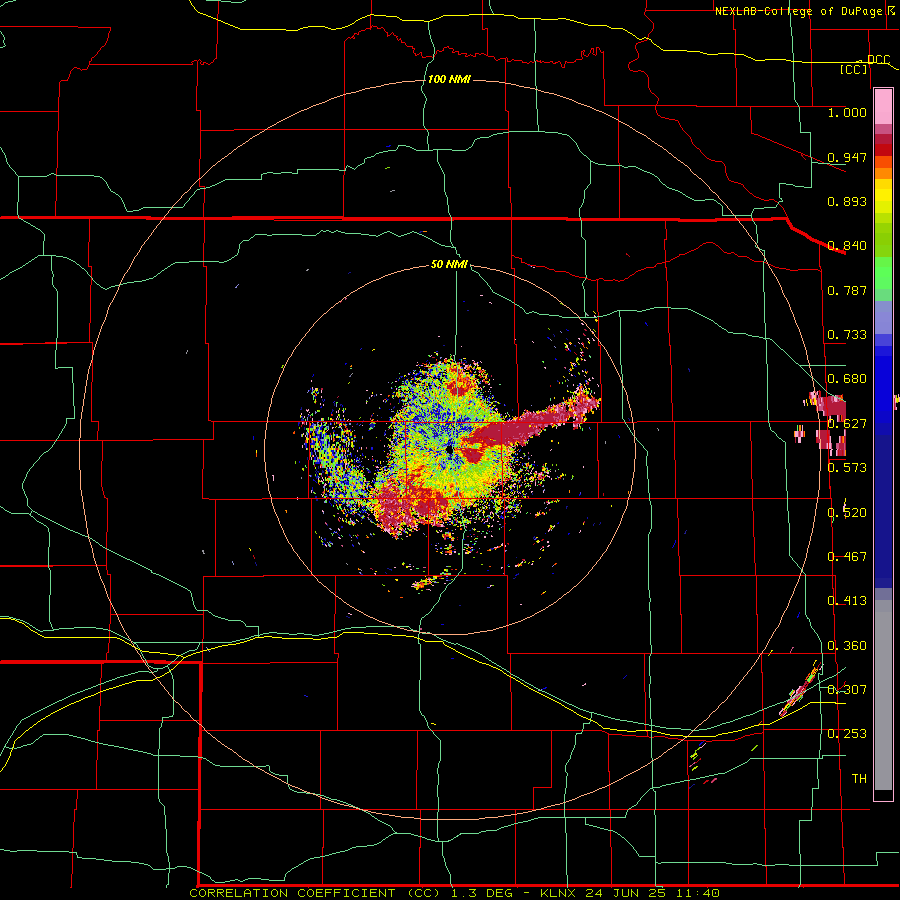This screenshot has width=900, height=900.
Task: Click the 0.467 legend value
Action: coord(847,556)
